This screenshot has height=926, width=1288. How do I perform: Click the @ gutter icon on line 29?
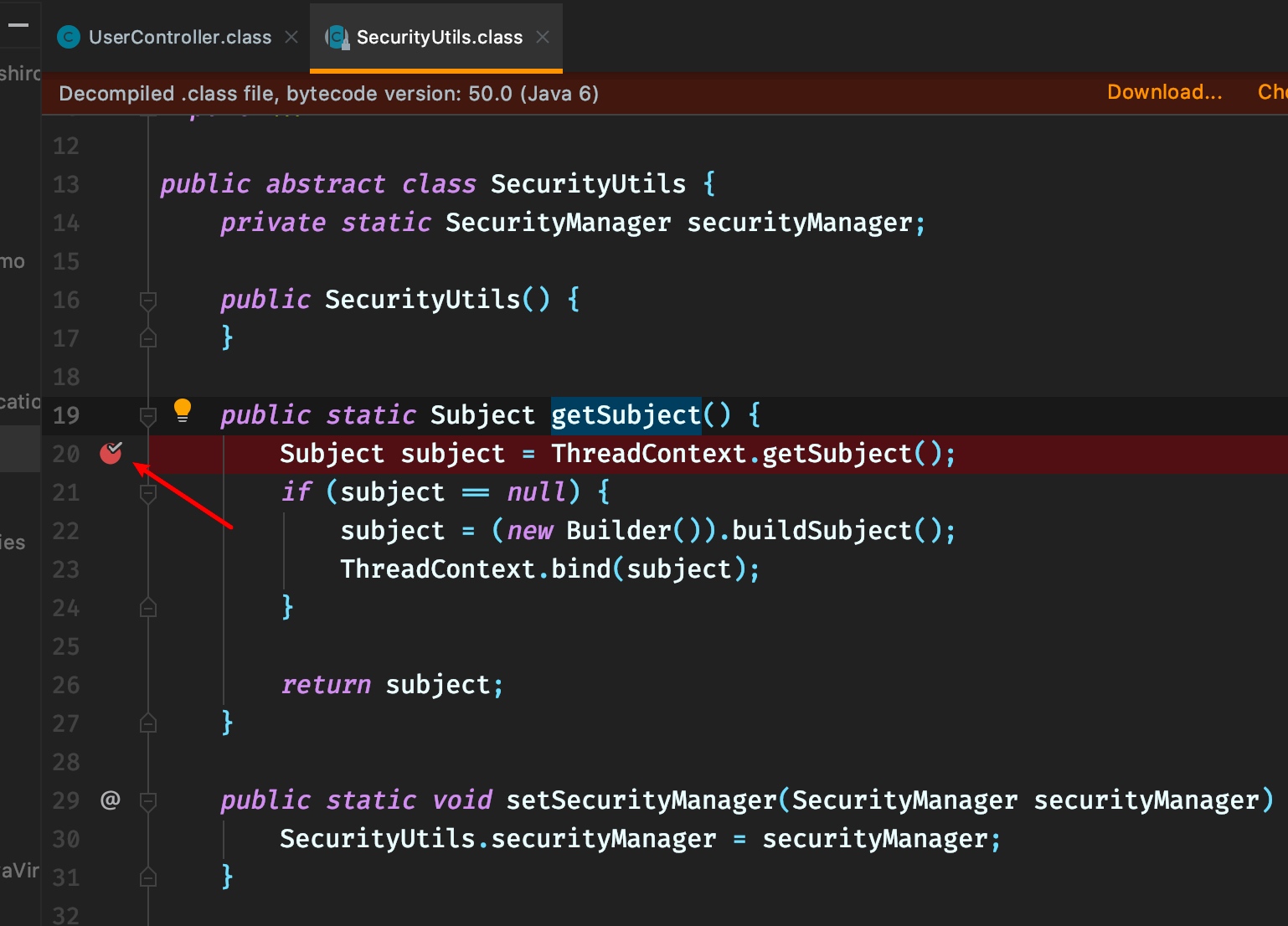pyautogui.click(x=111, y=800)
